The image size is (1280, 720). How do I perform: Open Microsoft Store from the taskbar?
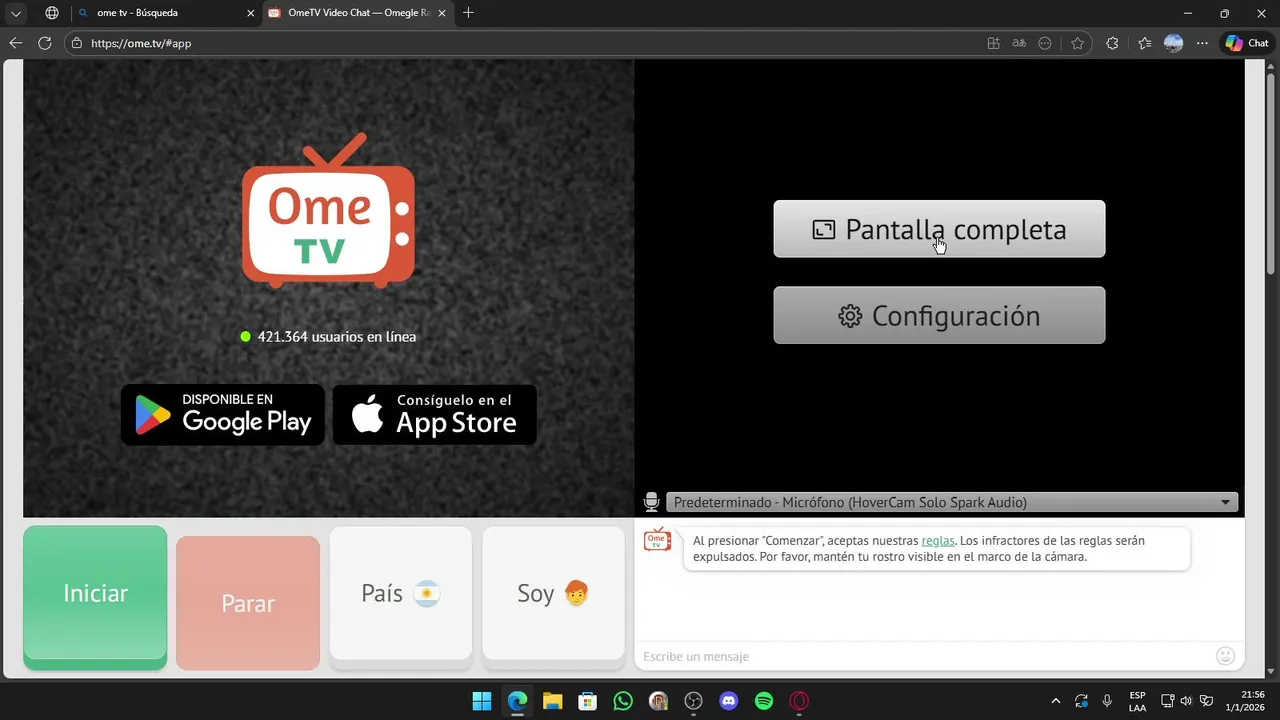click(588, 701)
